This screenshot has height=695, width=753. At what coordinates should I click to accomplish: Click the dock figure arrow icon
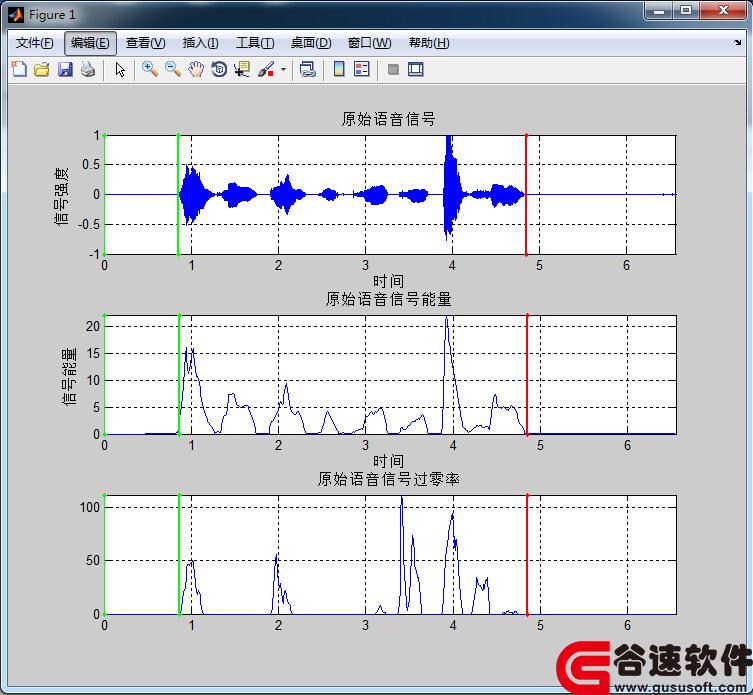738,43
